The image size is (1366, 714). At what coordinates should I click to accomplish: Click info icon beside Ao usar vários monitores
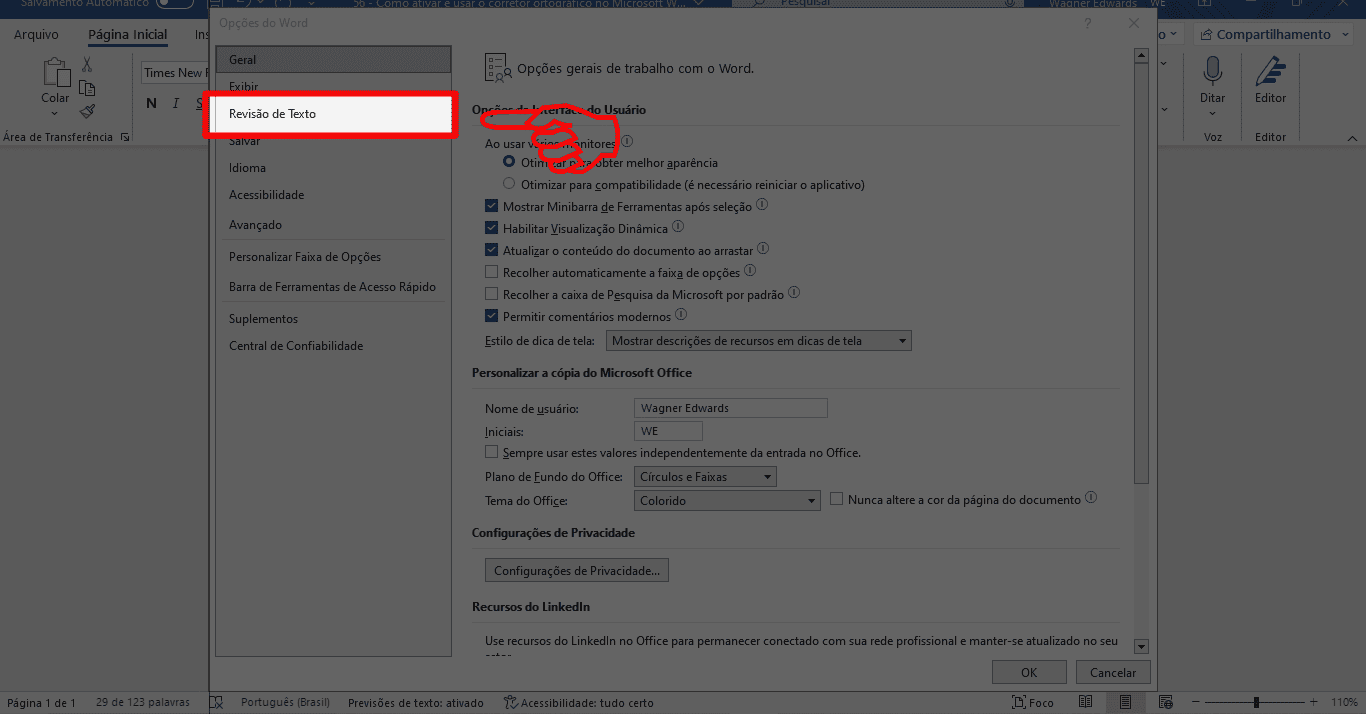click(x=627, y=143)
